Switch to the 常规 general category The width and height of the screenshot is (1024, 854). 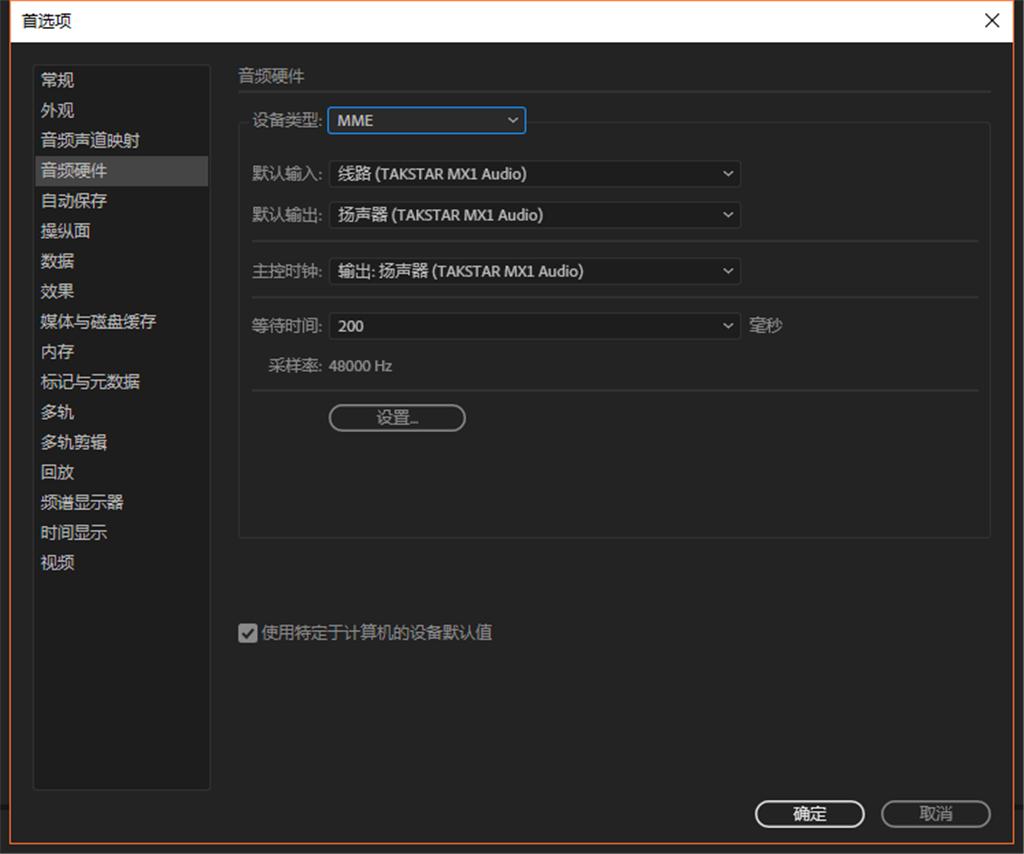57,80
